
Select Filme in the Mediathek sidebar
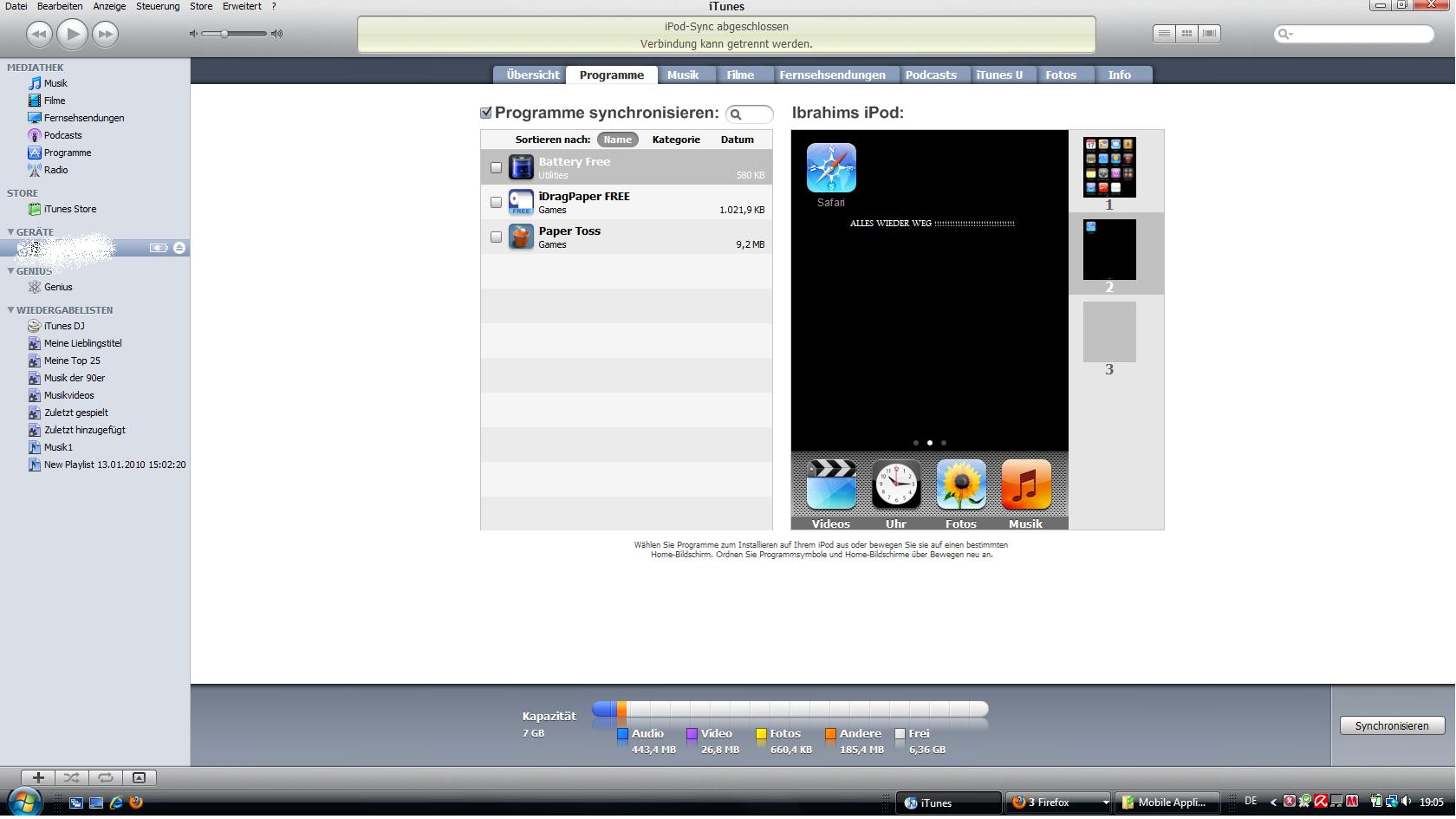tap(55, 101)
